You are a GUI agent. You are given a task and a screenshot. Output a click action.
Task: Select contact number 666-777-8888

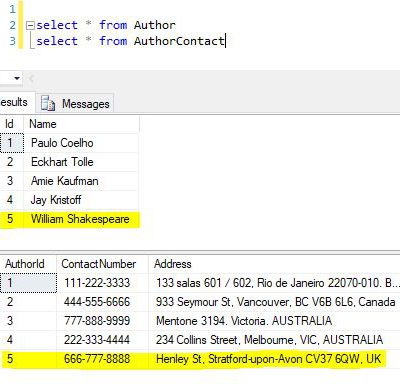(x=102, y=359)
